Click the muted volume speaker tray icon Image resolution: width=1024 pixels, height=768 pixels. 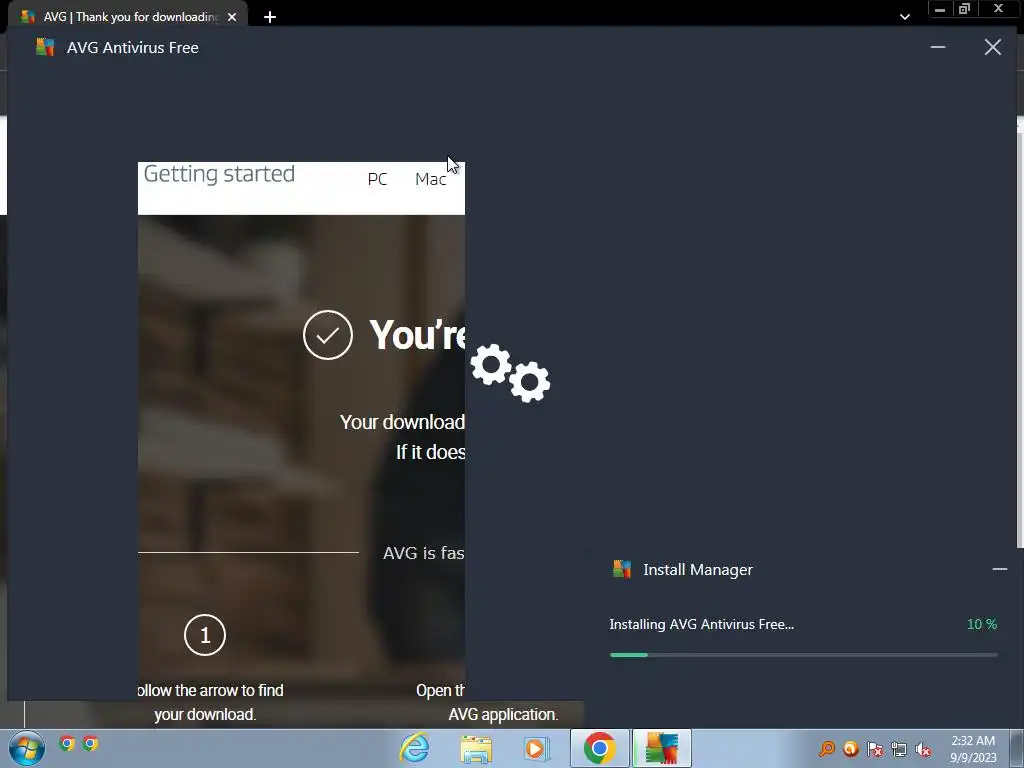pyautogui.click(x=923, y=749)
